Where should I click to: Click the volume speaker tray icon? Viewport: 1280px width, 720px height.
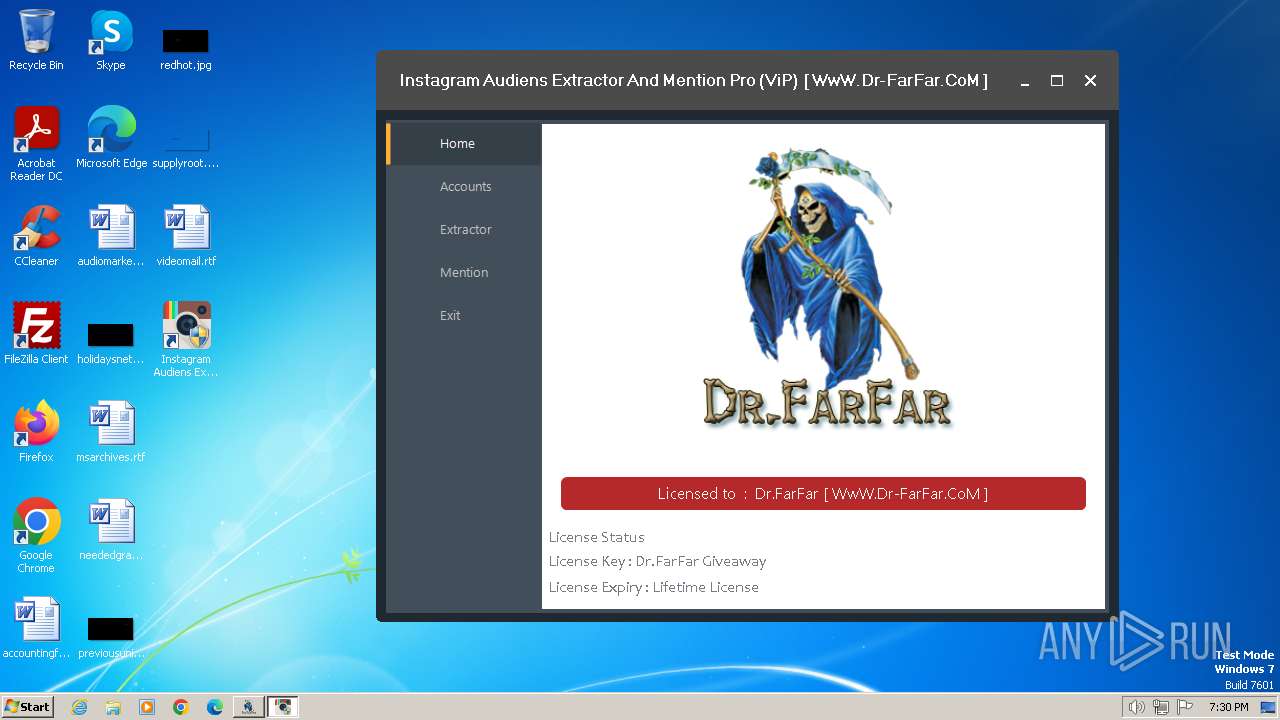pos(1136,707)
